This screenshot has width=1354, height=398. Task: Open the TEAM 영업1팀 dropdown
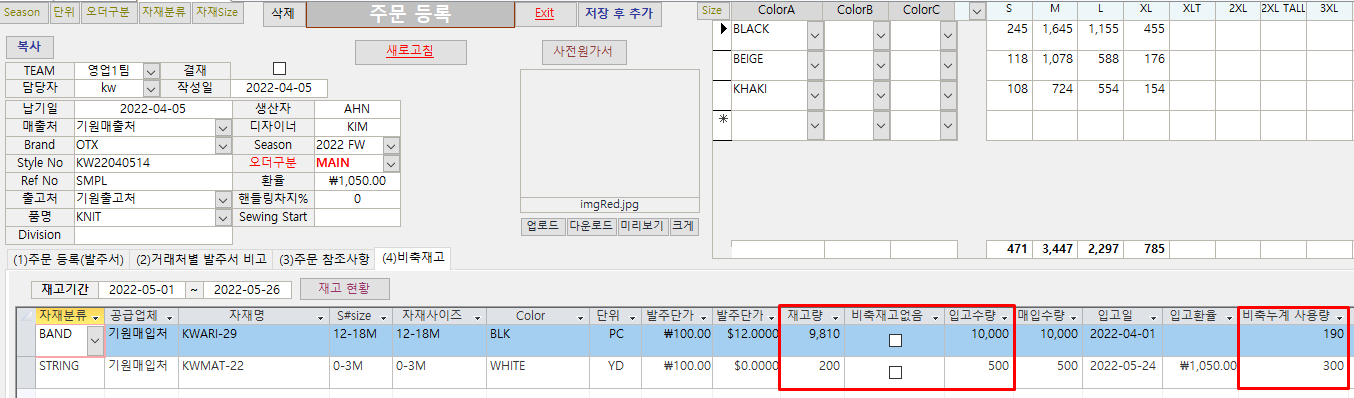(151, 71)
